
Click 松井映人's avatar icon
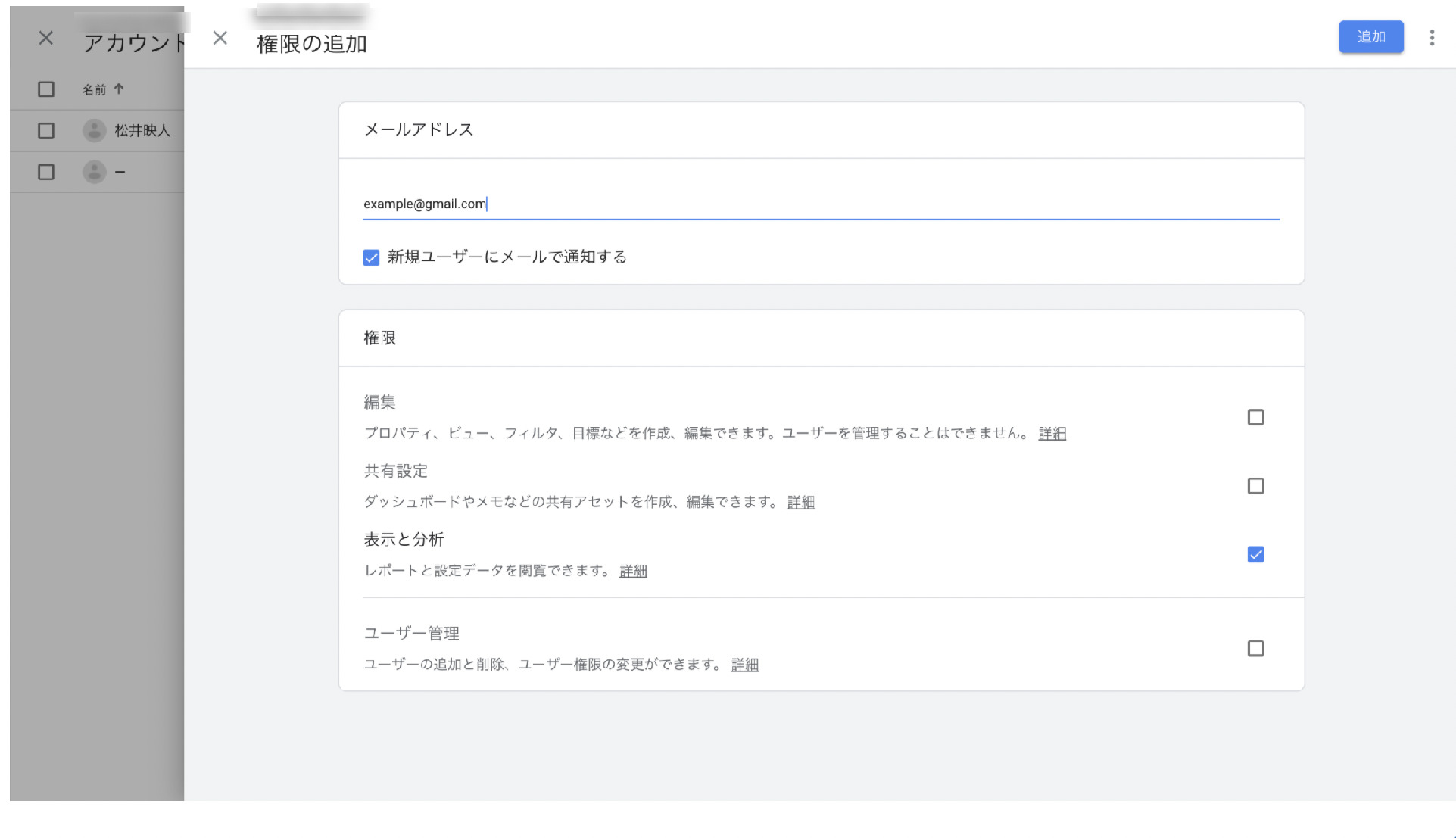pyautogui.click(x=92, y=130)
